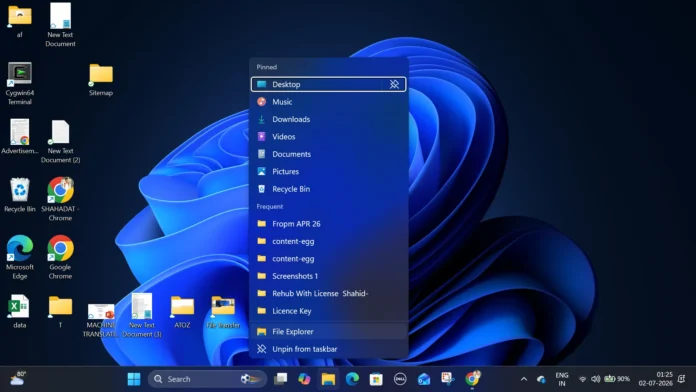Open the Licence Key frequent folder
696x392 pixels.
(x=328, y=311)
